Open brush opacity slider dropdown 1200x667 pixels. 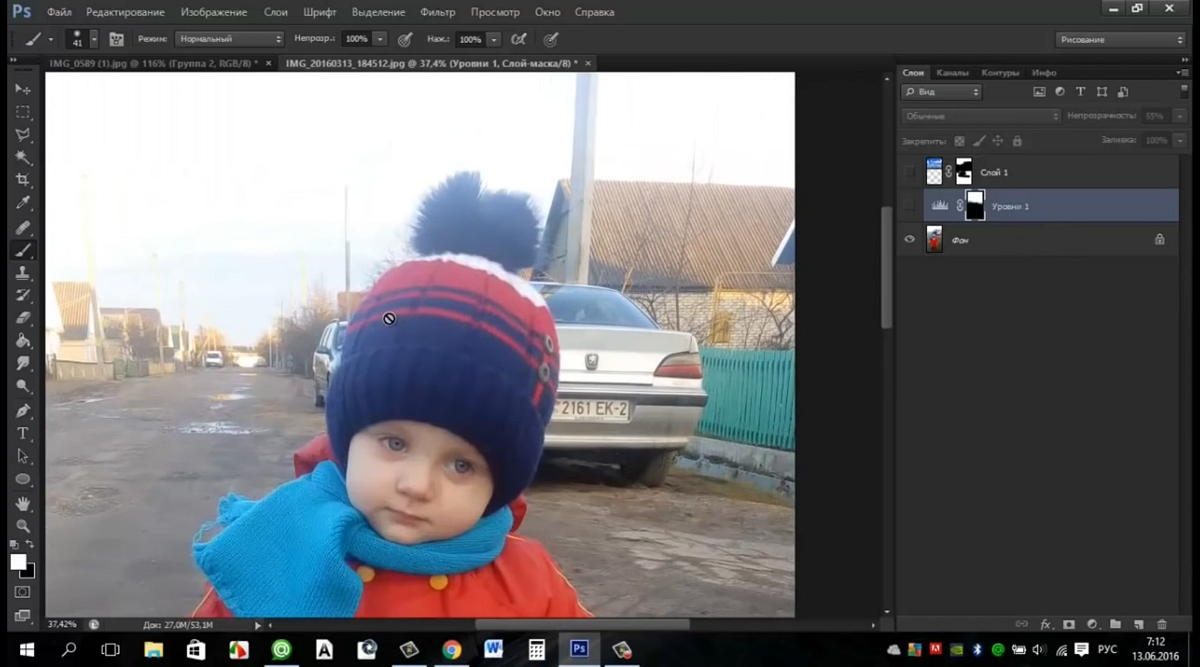pyautogui.click(x=380, y=39)
